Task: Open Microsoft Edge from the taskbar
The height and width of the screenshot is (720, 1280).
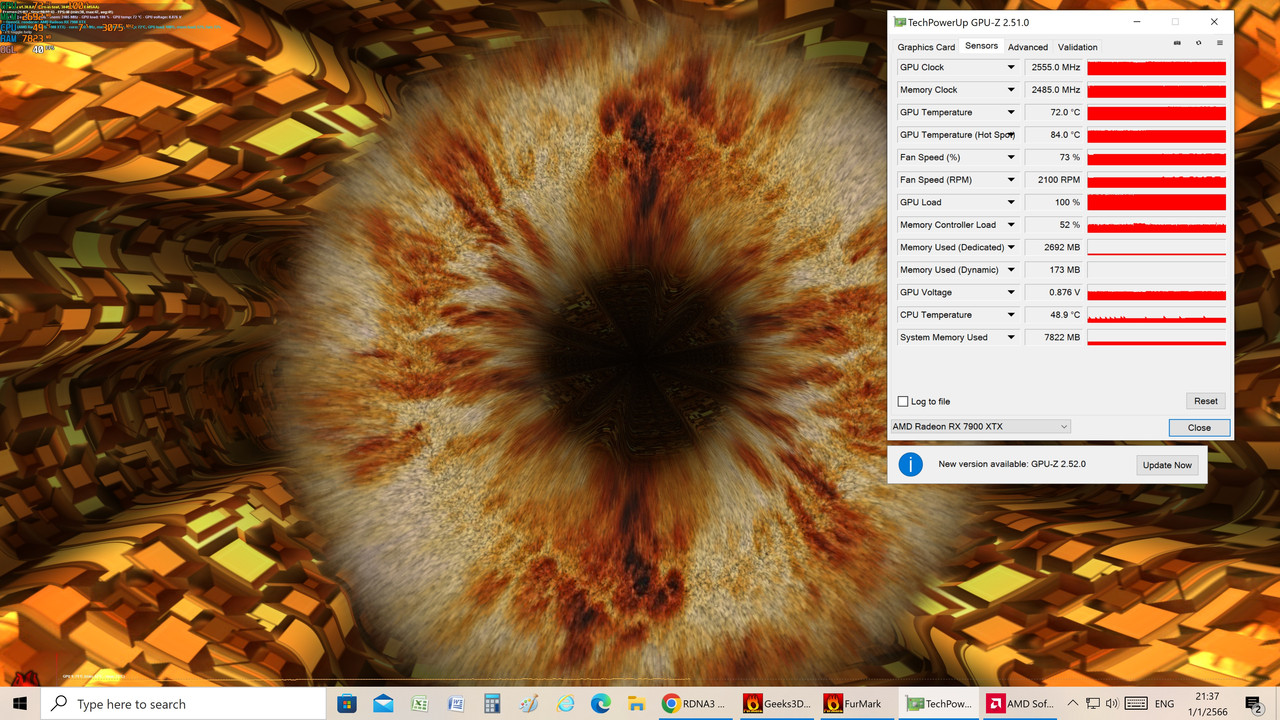Action: (601, 704)
